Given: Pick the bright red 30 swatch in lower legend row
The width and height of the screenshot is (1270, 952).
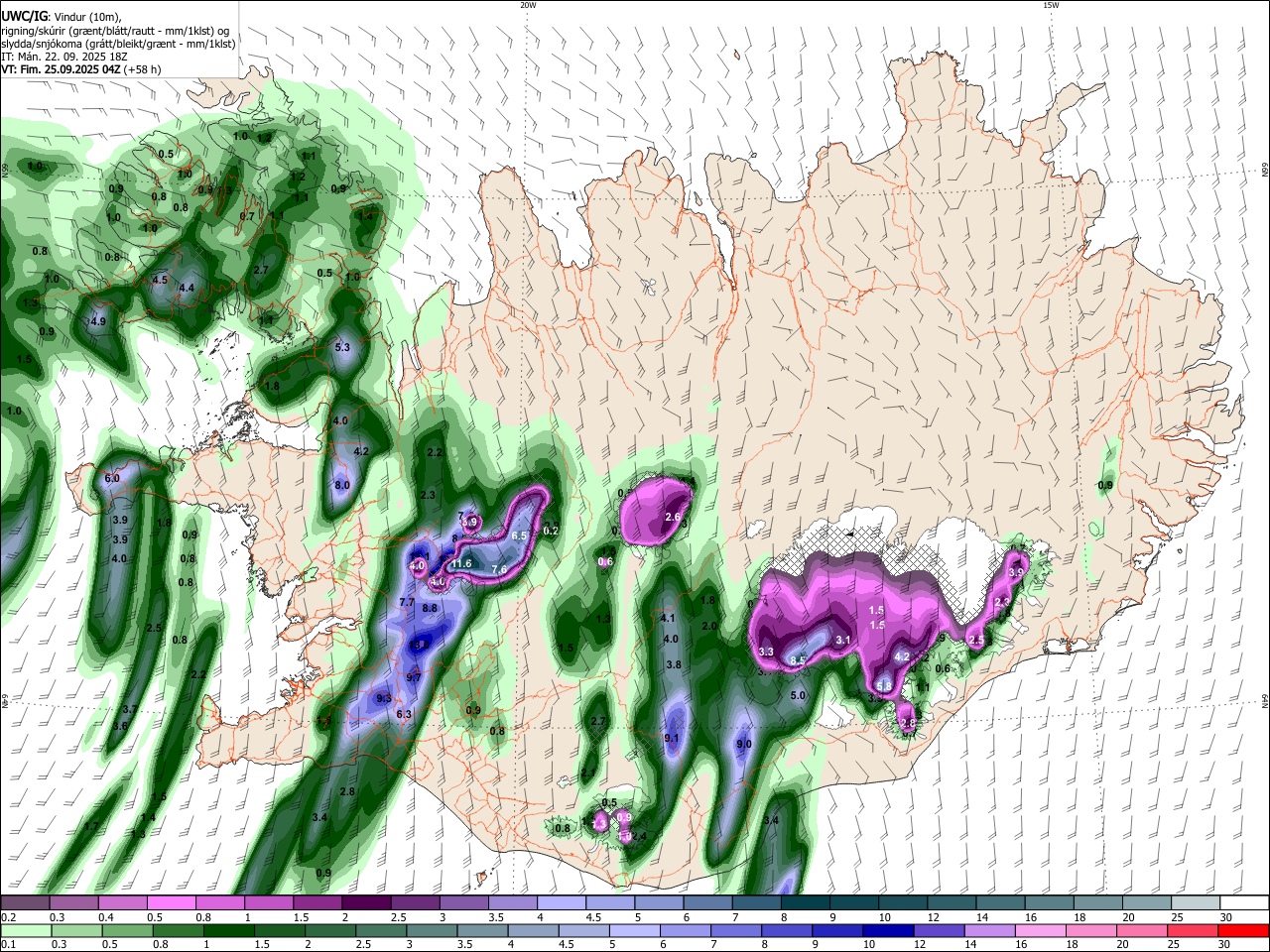Looking at the screenshot, I should pos(1244,930).
